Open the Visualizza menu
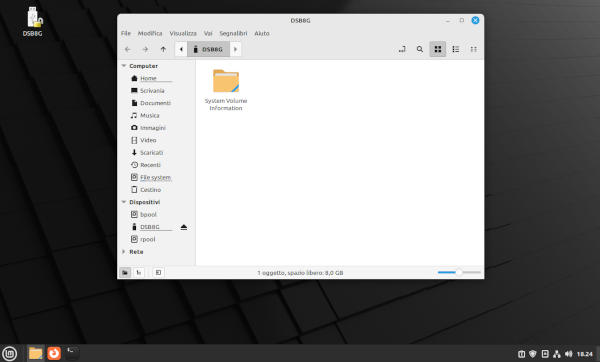Screen dimensions: 600x362 (183, 33)
